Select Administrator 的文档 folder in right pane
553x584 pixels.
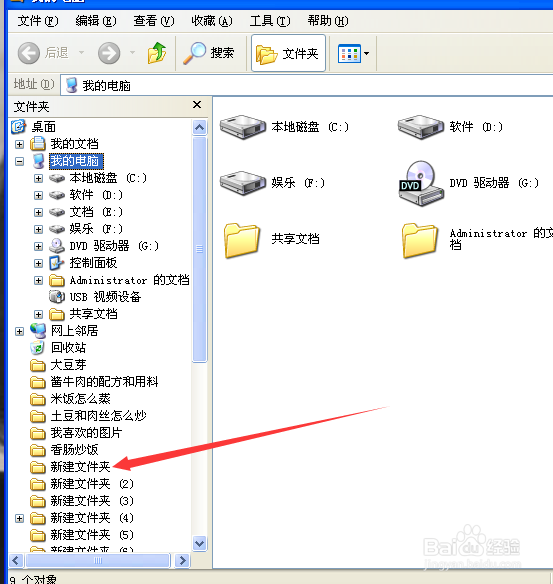(477, 240)
